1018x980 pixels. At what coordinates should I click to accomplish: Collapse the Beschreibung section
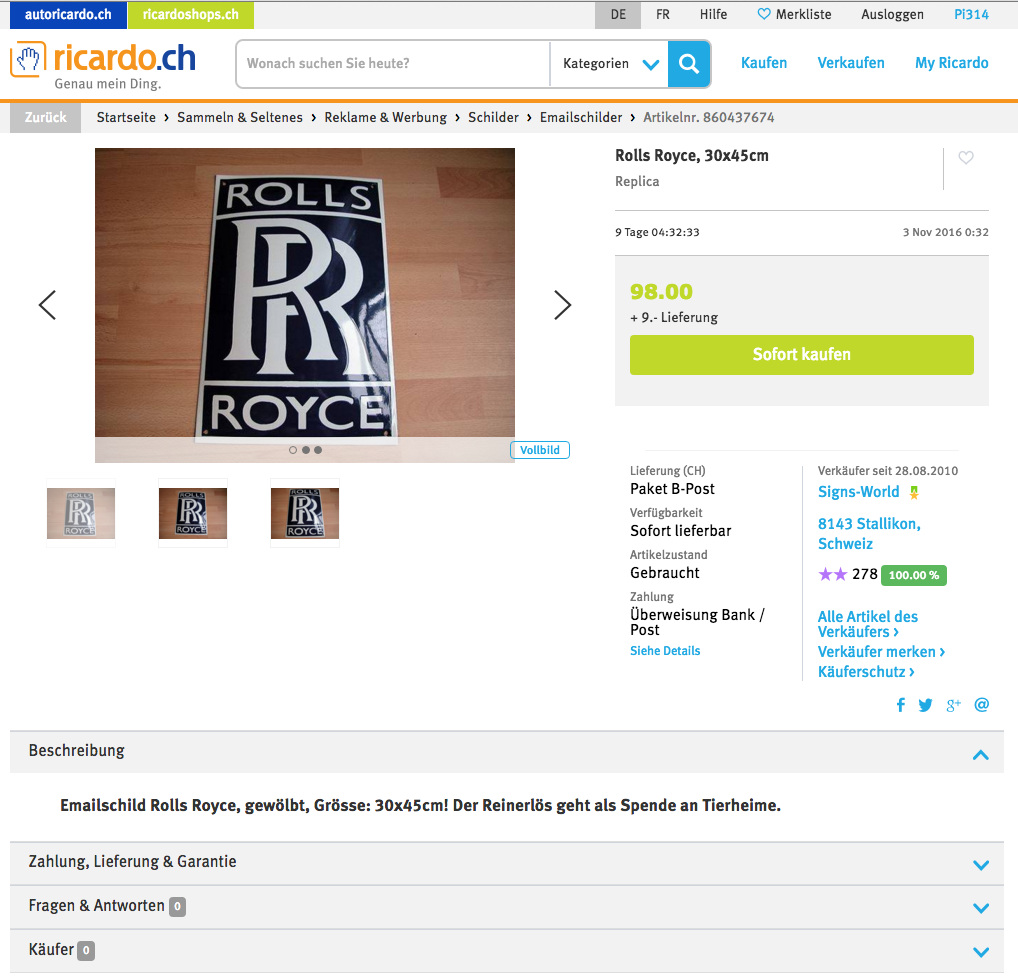pyautogui.click(x=980, y=755)
